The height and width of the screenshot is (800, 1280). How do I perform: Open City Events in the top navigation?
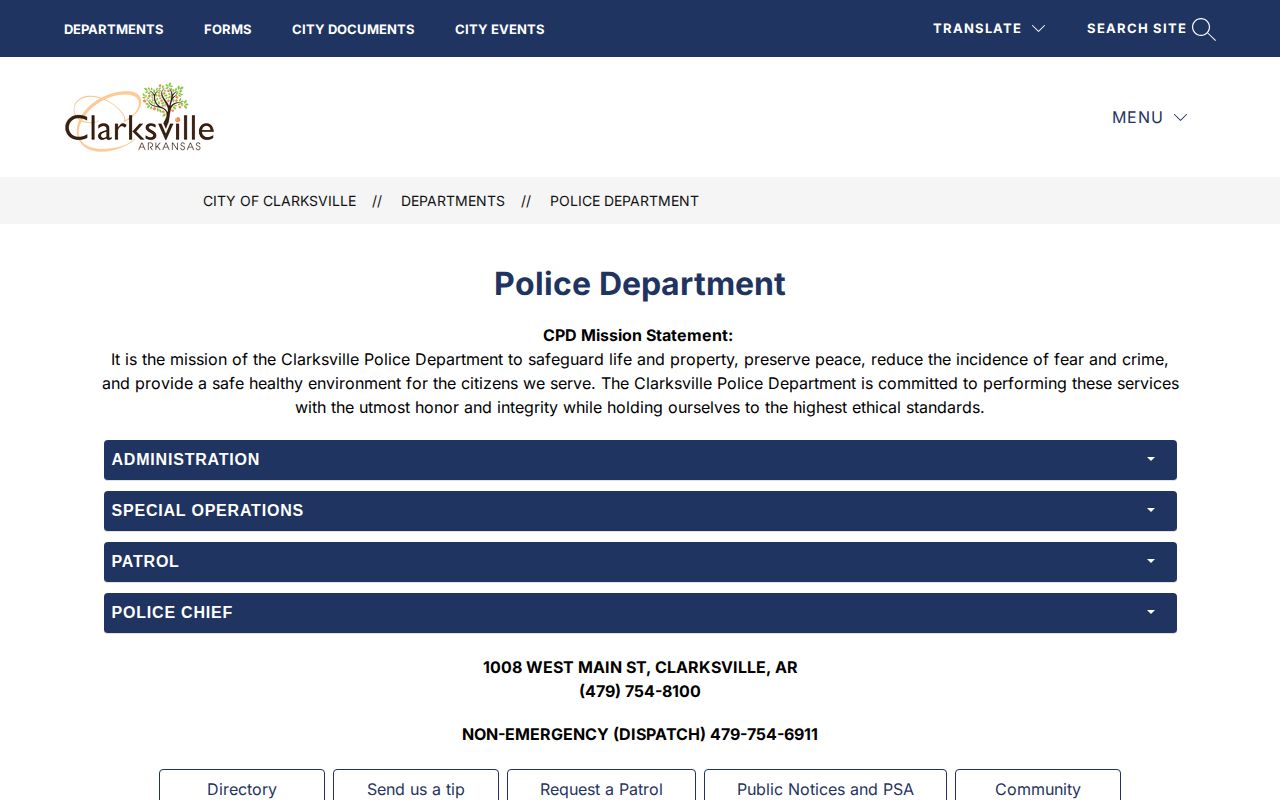pos(500,29)
